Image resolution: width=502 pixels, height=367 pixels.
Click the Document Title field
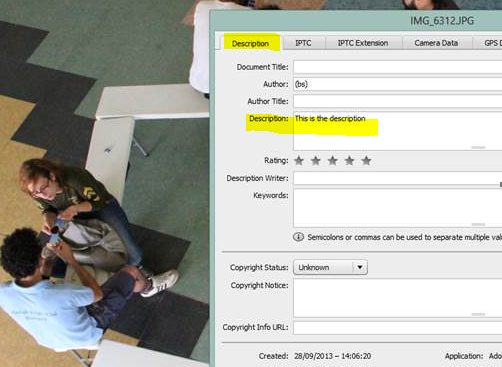pyautogui.click(x=398, y=67)
